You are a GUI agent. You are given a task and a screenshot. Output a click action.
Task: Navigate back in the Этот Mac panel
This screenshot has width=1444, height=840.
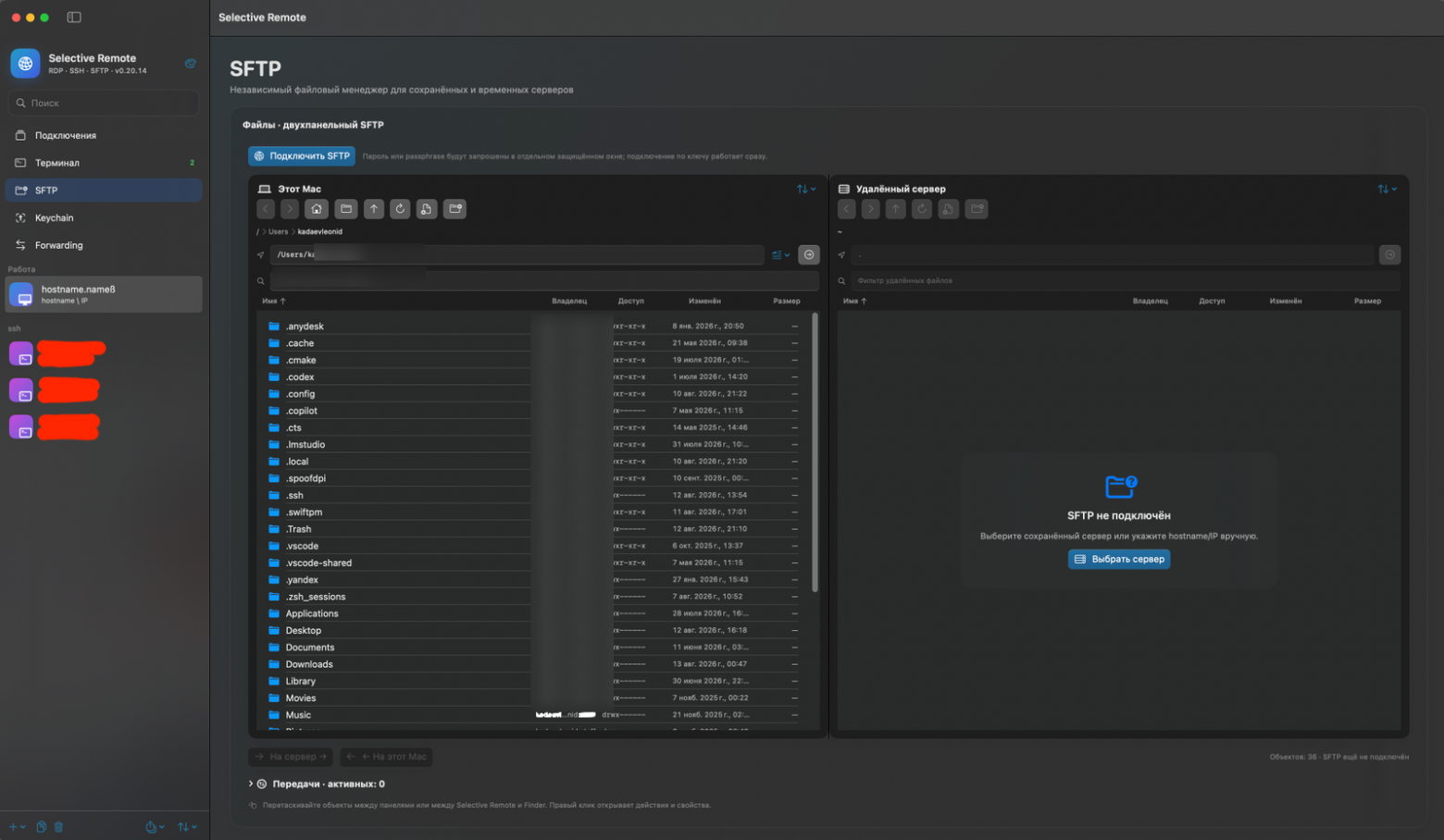[x=266, y=209]
